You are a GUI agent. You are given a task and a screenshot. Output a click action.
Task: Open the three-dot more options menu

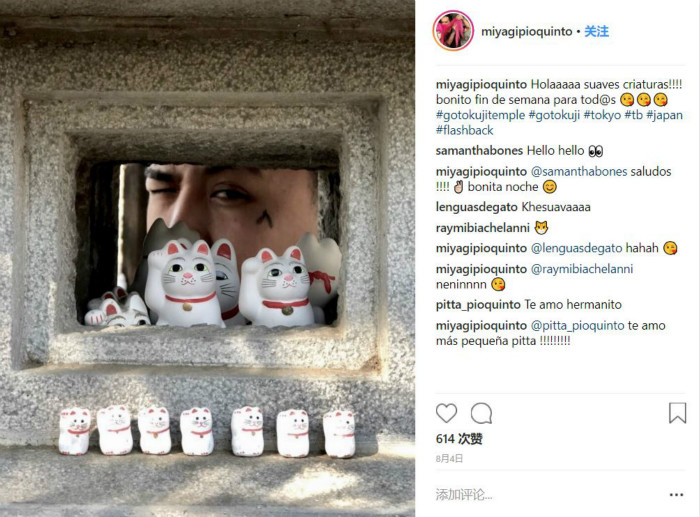coord(676,495)
